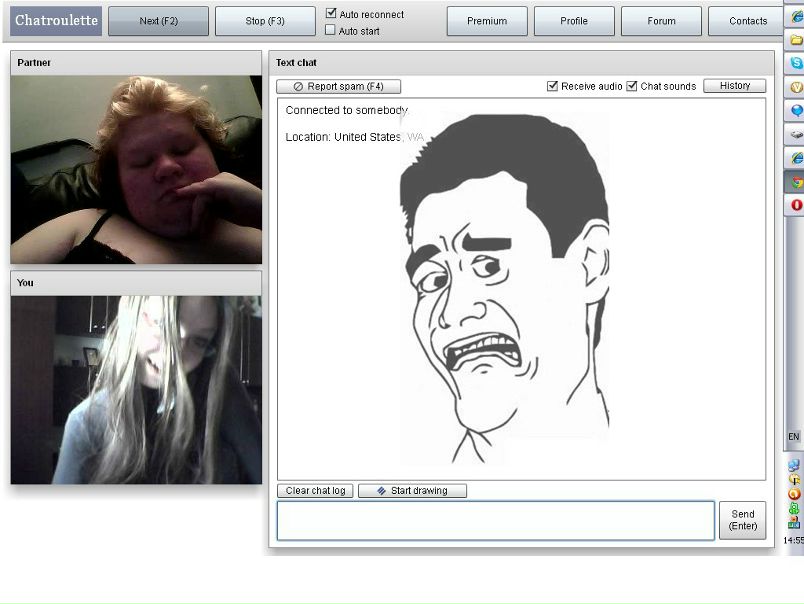
Task: Click the Skype icon in the taskbar
Action: (796, 63)
